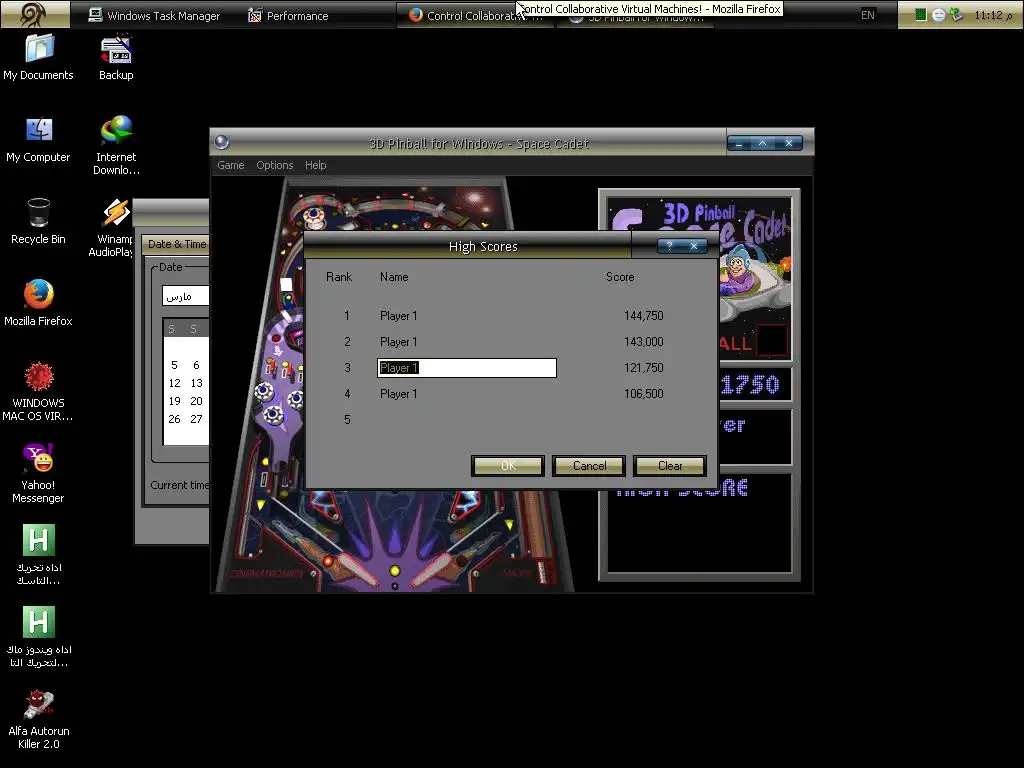Click the EN language indicator
Image resolution: width=1024 pixels, height=768 pixels.
(867, 15)
